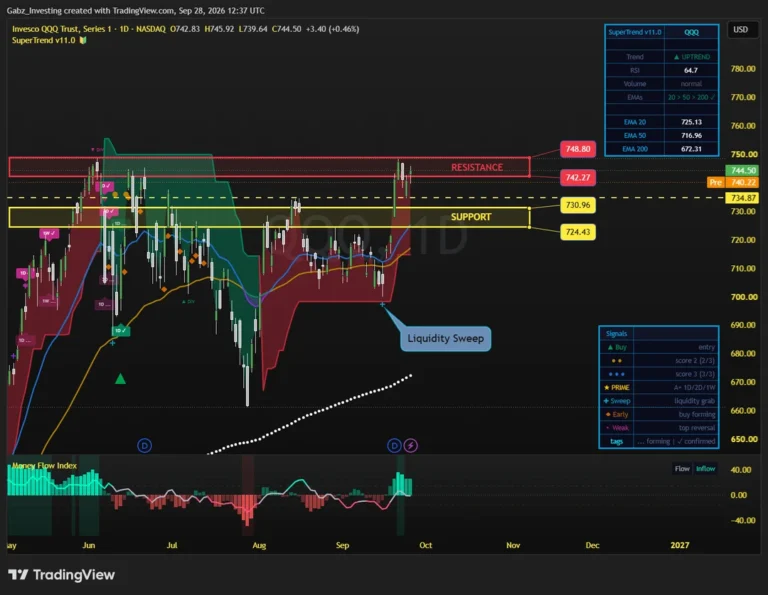Click the 40.00 level on MFI axis
This screenshot has height=595, width=768.
click(x=741, y=470)
